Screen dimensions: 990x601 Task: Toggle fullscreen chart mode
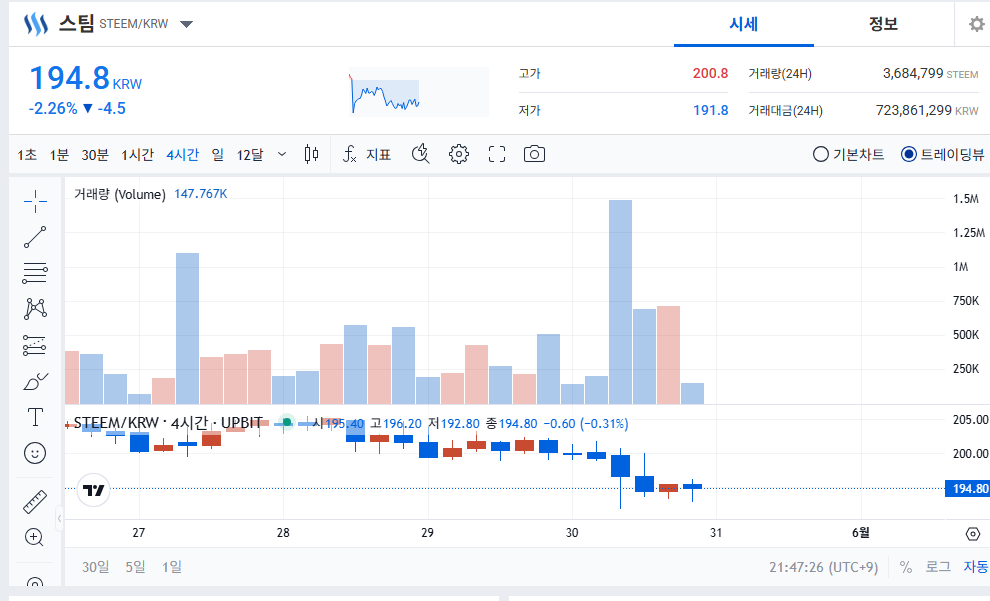pos(497,154)
